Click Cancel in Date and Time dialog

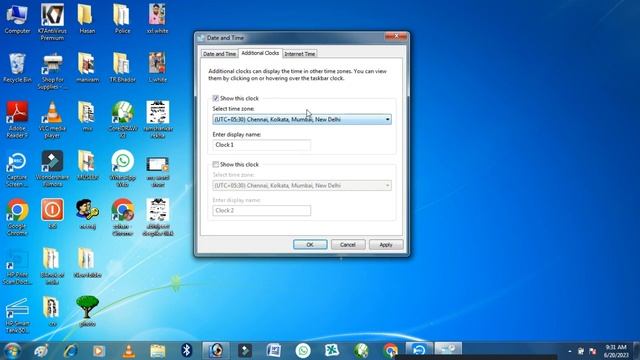[348, 244]
